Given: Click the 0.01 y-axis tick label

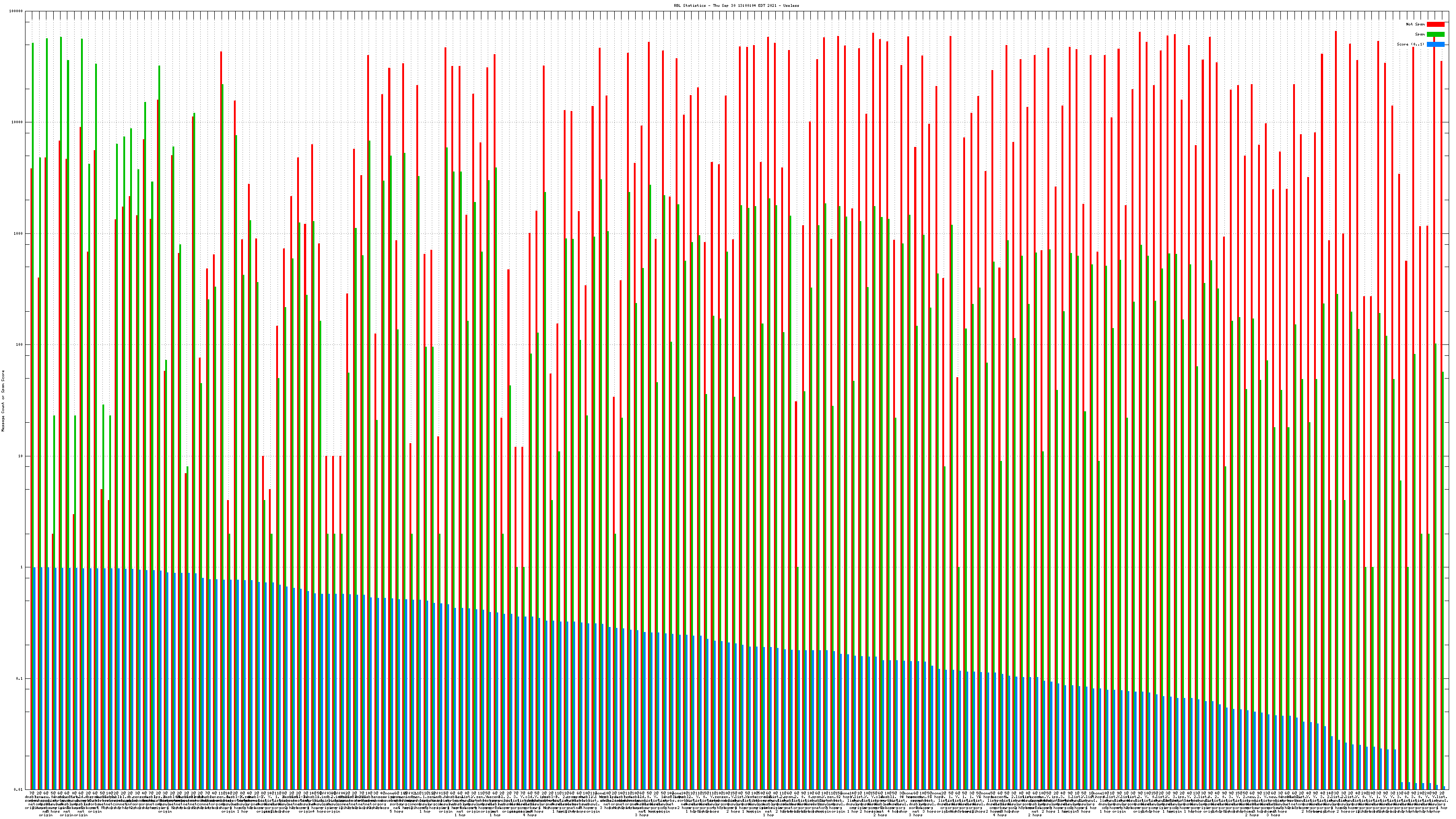Looking at the screenshot, I should (x=19, y=789).
